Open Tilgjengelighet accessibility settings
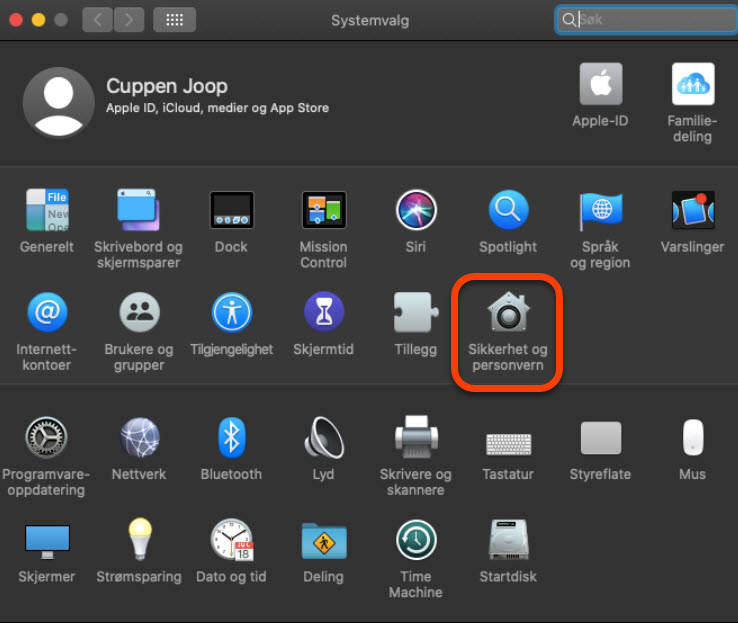Screen dimensions: 738x623 [x=231, y=314]
